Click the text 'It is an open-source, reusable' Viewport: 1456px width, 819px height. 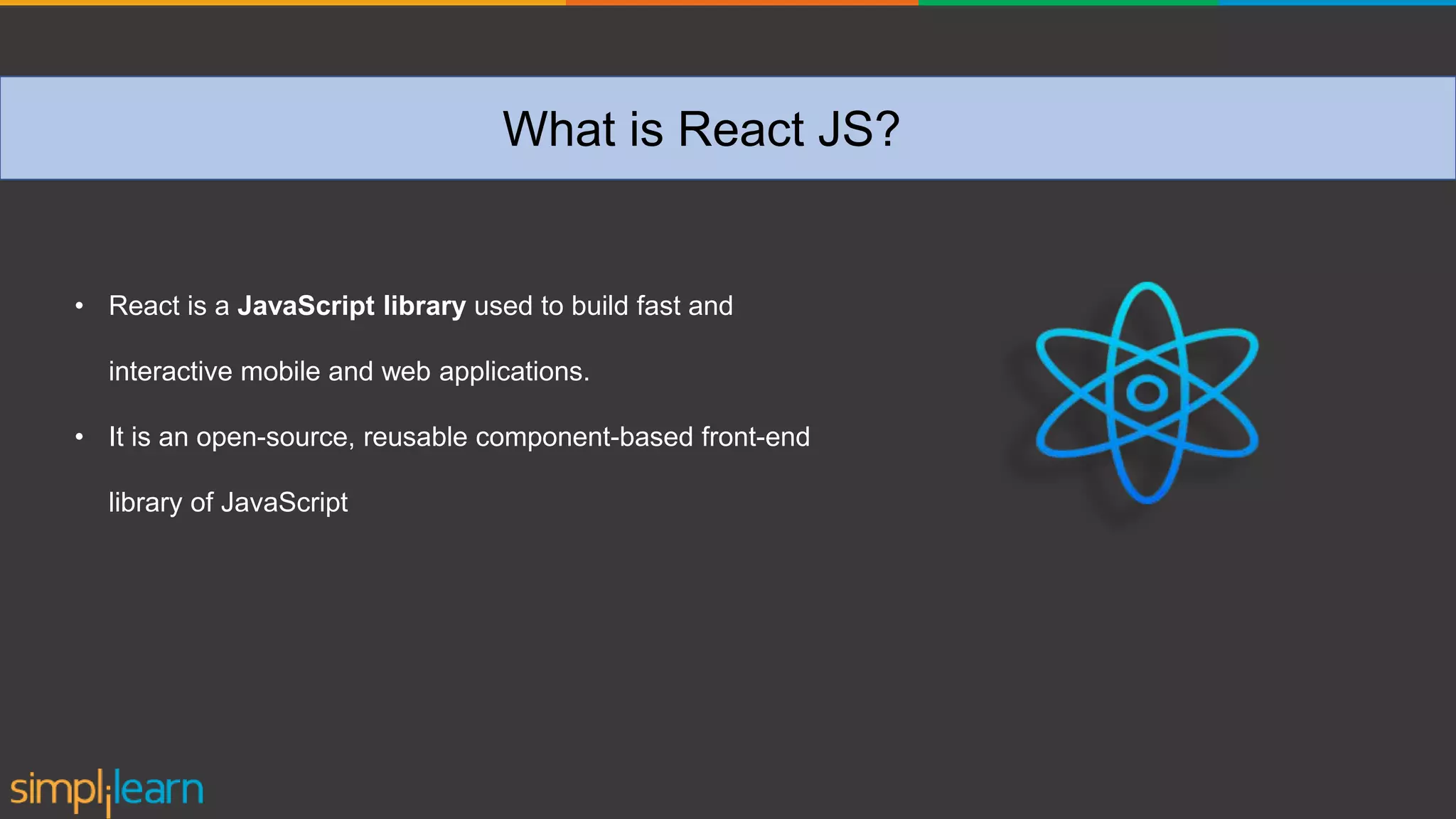coord(288,437)
